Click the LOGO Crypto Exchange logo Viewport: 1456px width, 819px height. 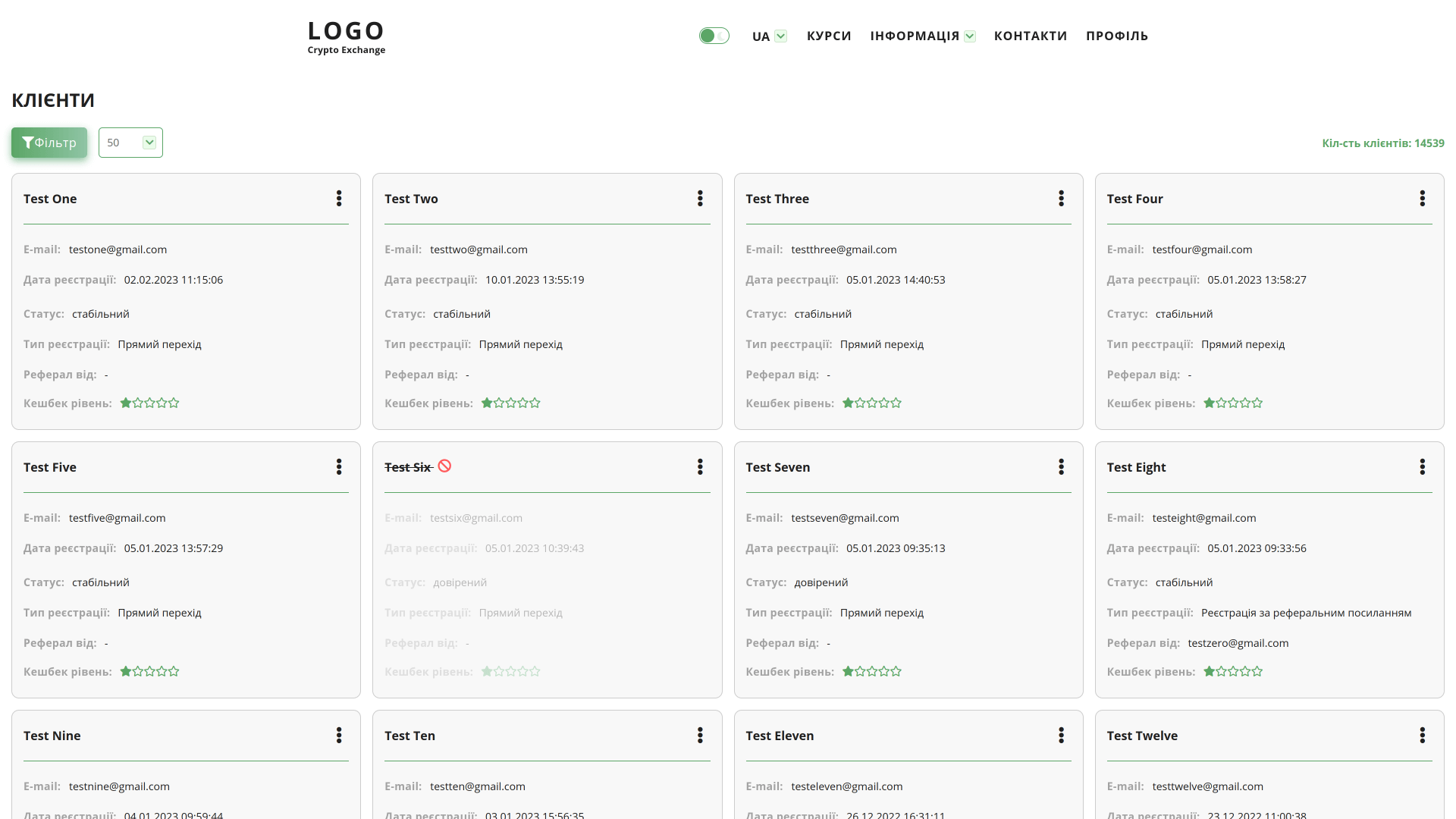[x=347, y=36]
